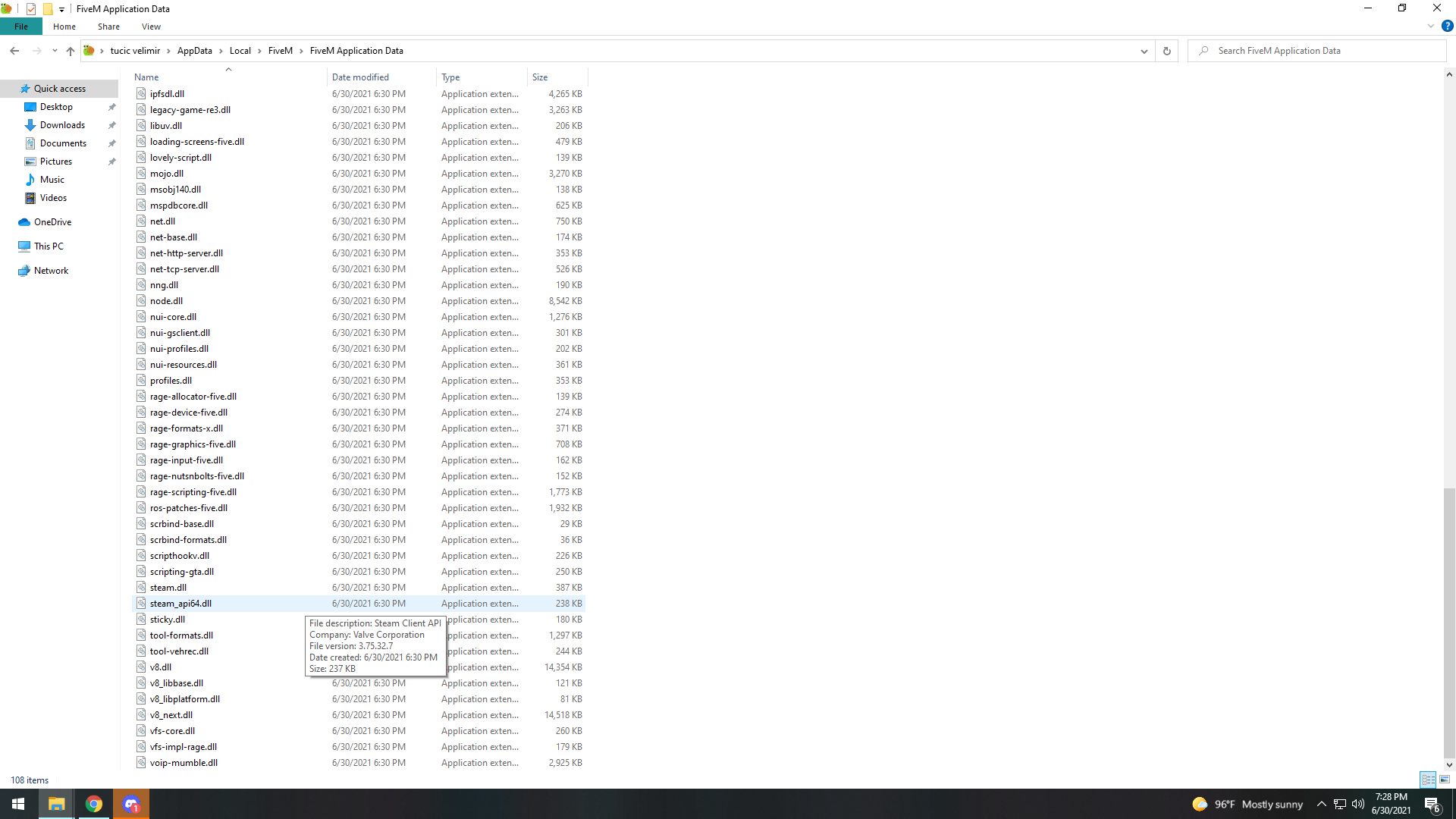Unpin Desktop from Quick access
Viewport: 1456px width, 819px height.
click(112, 107)
